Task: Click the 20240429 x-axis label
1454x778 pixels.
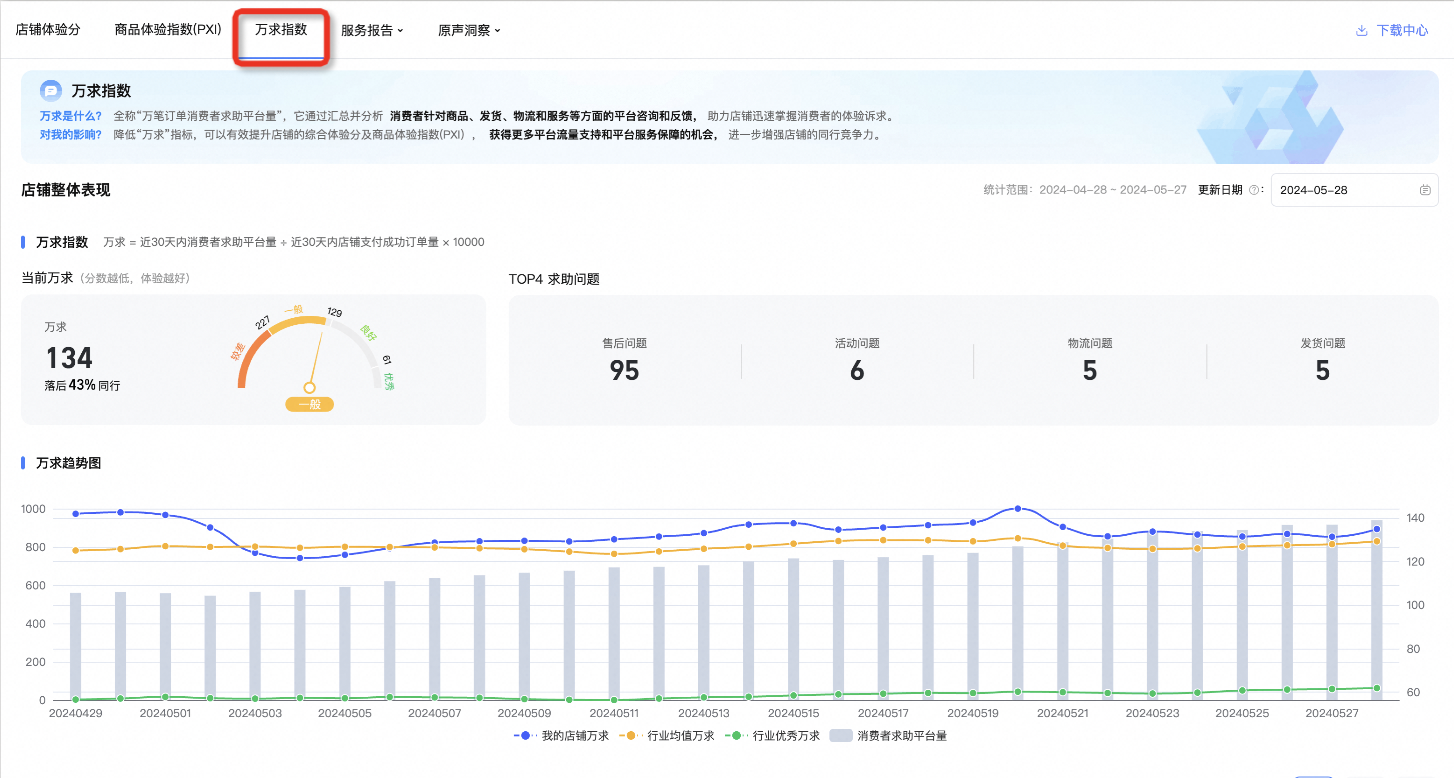Action: tap(76, 714)
